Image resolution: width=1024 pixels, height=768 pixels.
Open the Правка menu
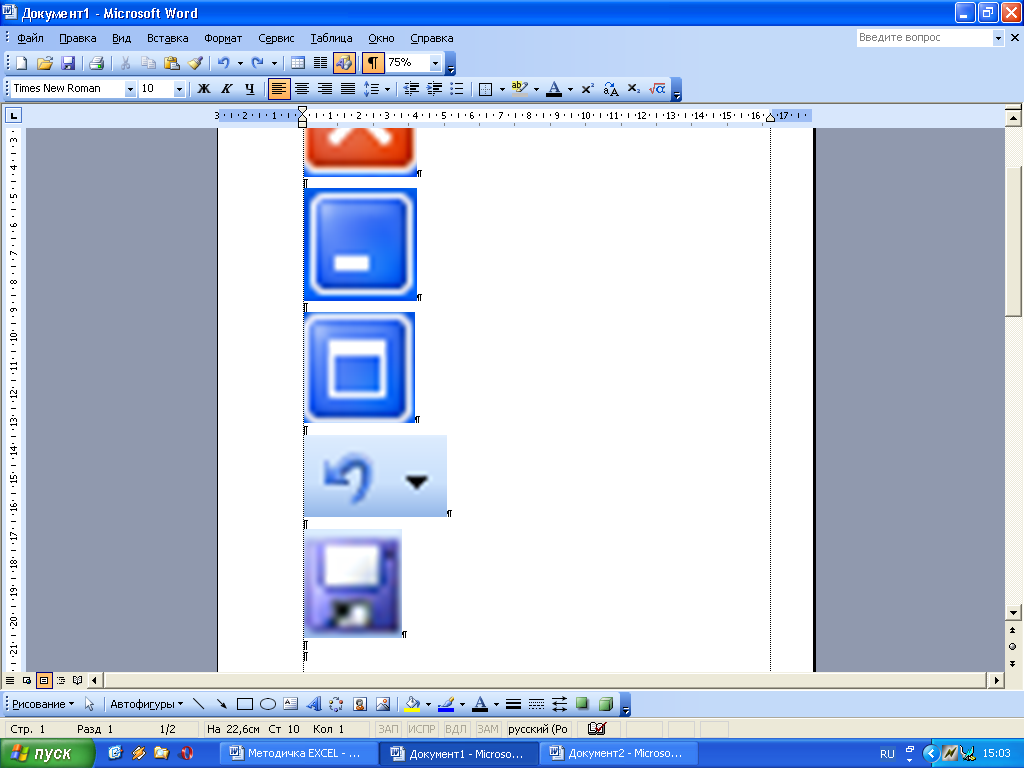[78, 38]
